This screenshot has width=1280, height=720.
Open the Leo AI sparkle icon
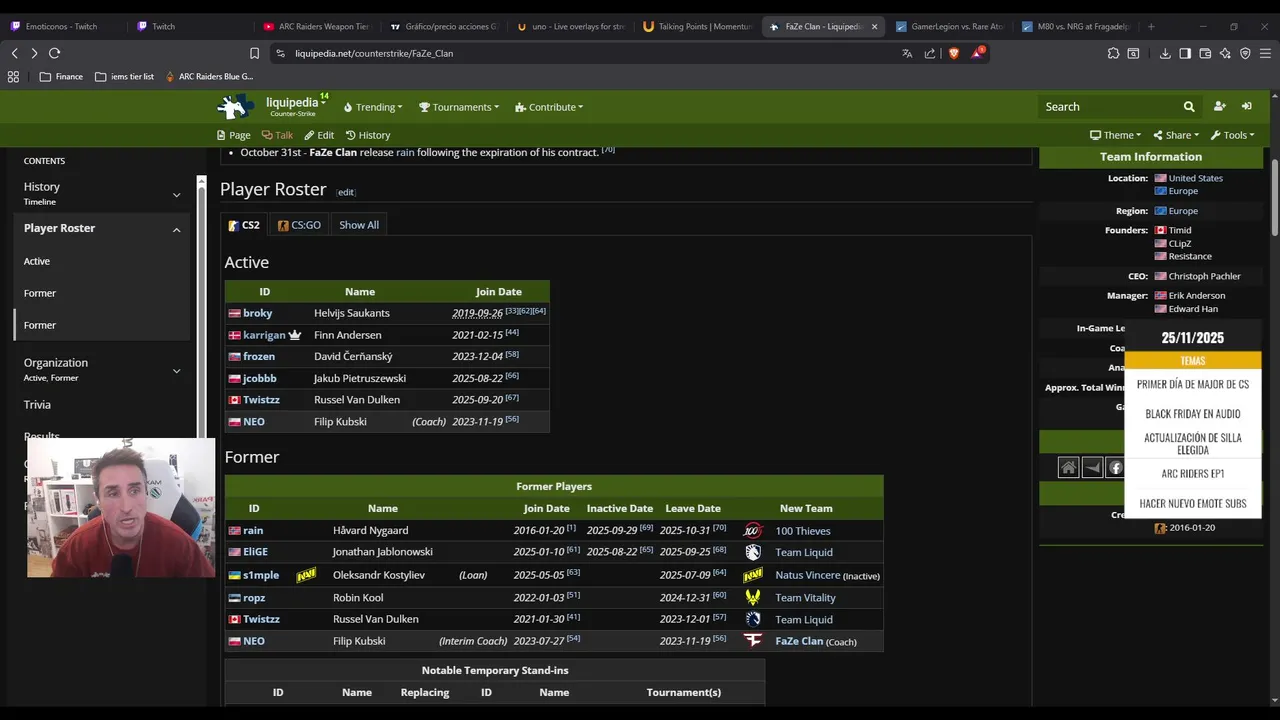(1225, 53)
